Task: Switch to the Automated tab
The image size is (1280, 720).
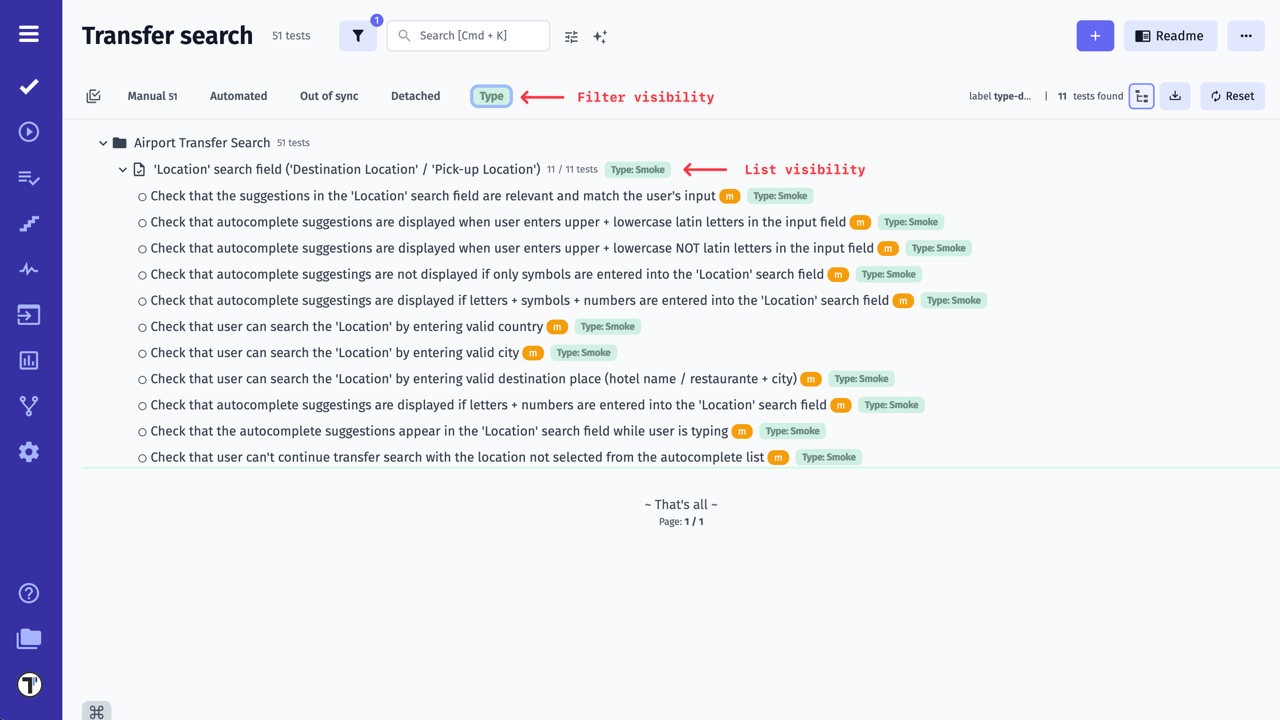Action: tap(238, 96)
